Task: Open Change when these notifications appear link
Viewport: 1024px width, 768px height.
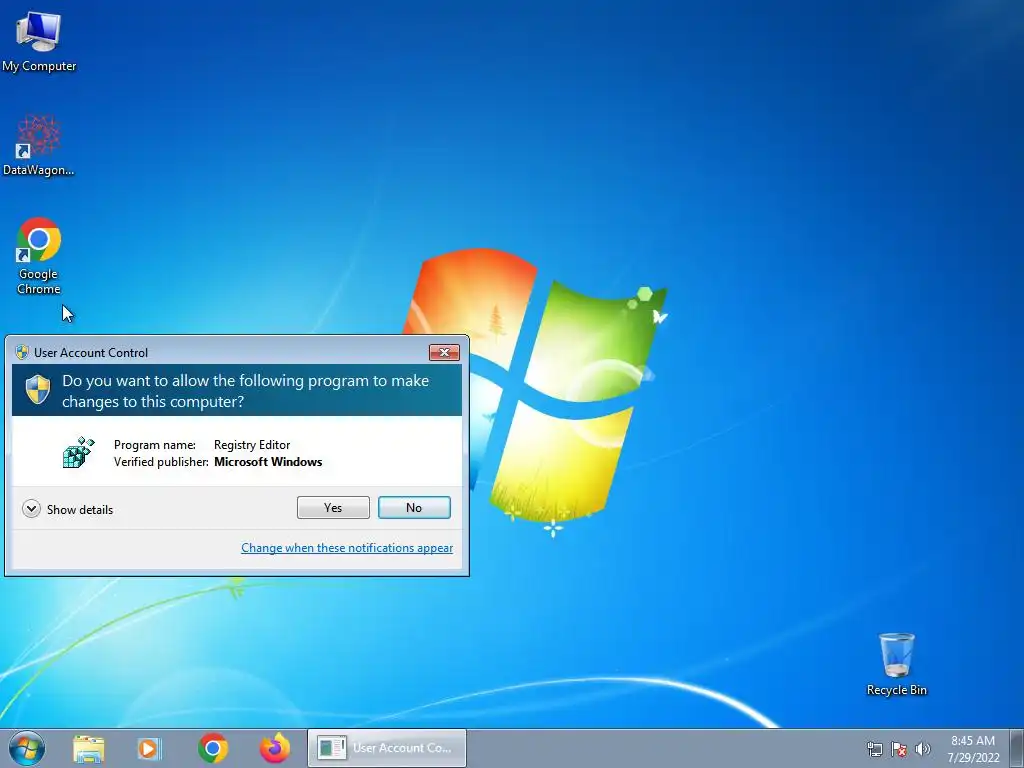Action: point(347,548)
